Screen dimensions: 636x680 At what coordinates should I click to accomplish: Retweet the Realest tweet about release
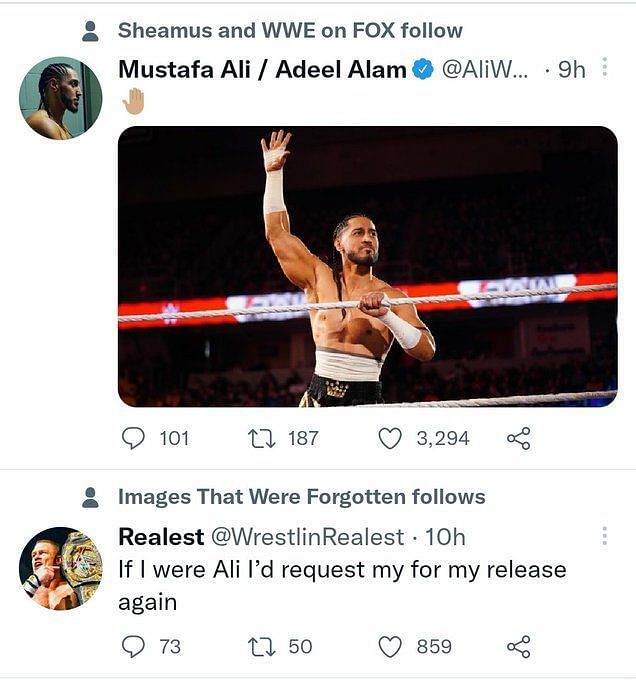coord(261,647)
